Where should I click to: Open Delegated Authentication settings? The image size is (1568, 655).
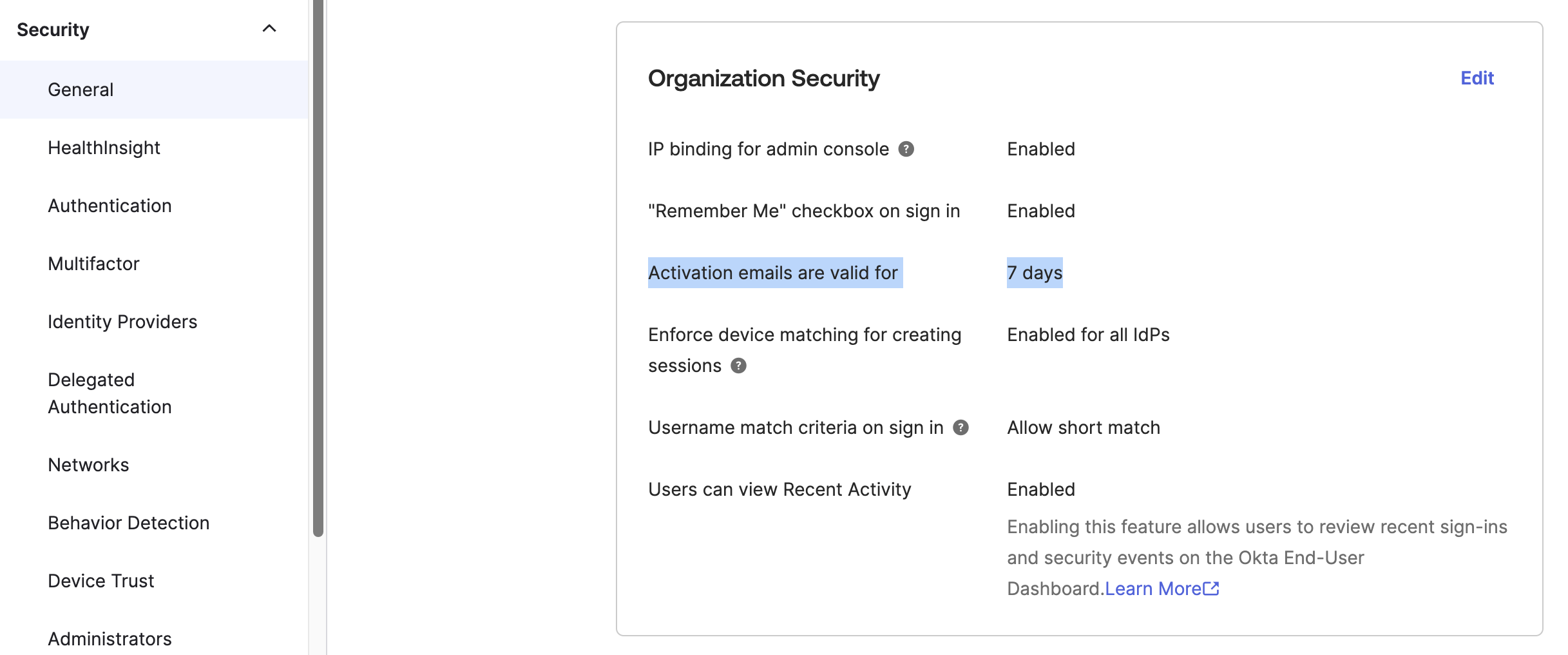(110, 393)
